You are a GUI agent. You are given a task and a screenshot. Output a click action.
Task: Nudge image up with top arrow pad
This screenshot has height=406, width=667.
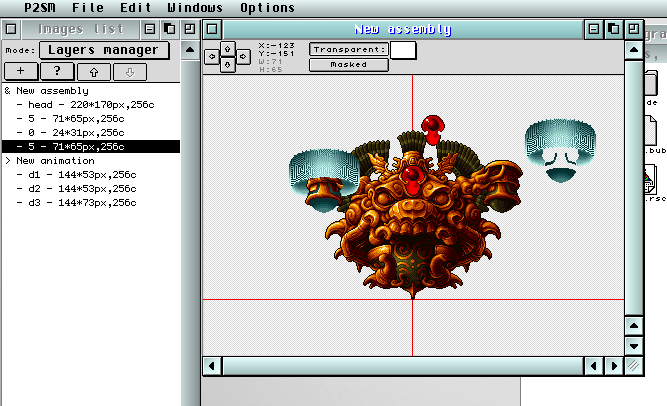point(228,48)
